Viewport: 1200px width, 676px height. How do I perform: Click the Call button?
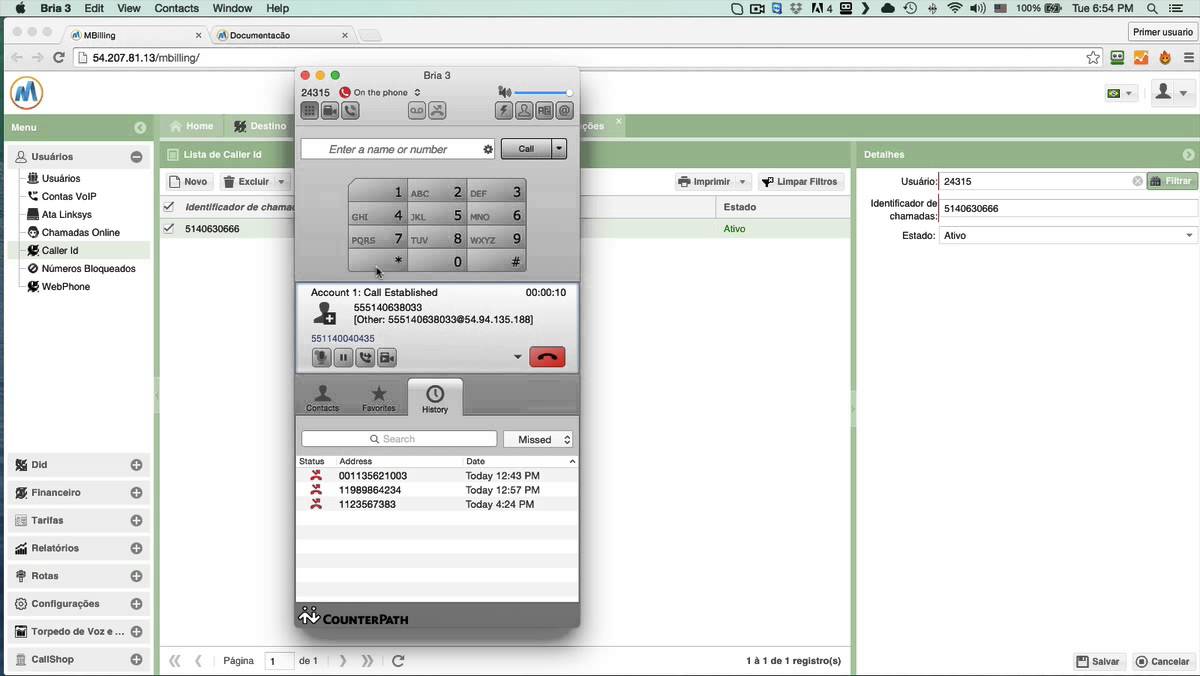coord(526,149)
